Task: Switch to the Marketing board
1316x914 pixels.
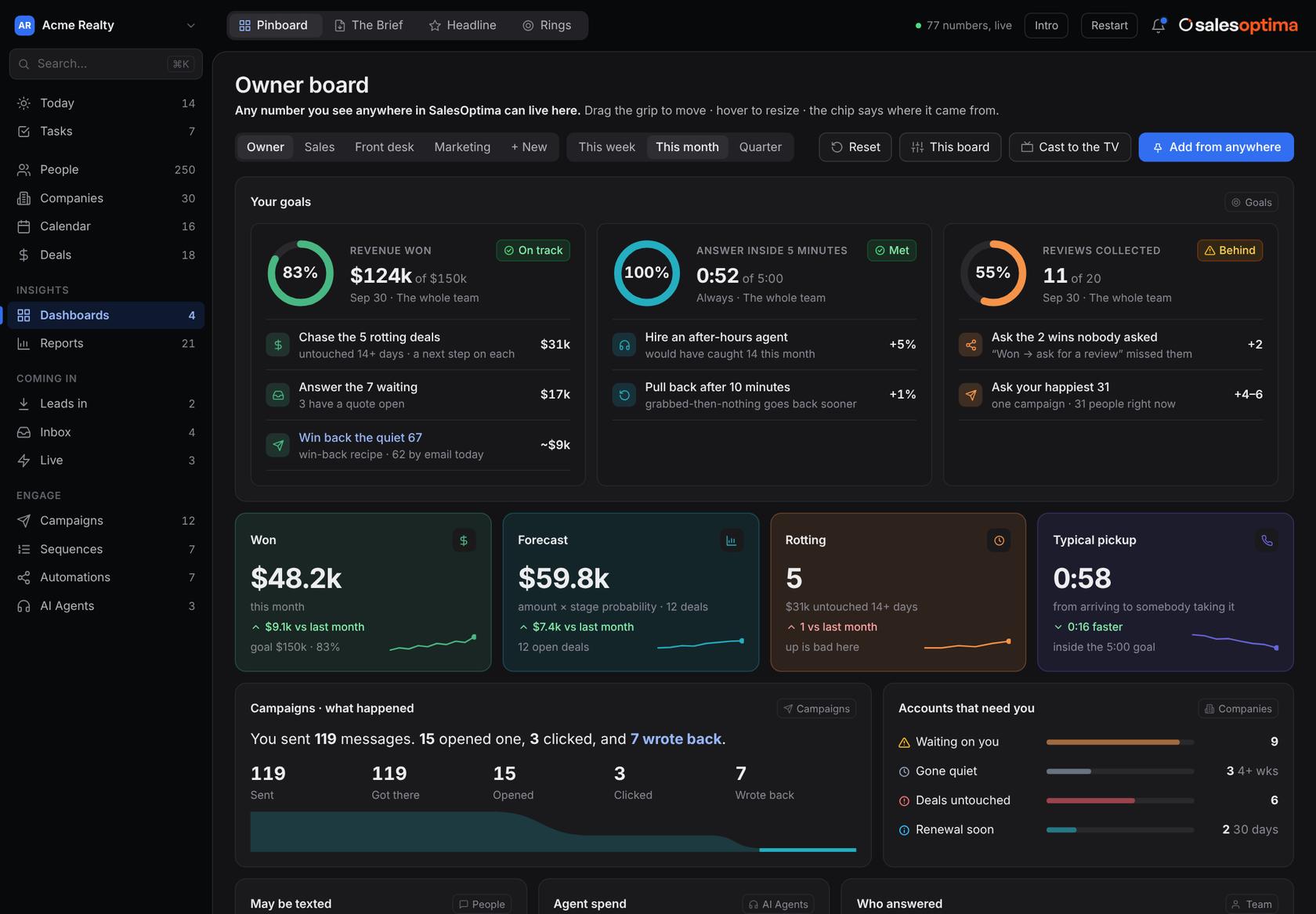Action: [x=462, y=147]
